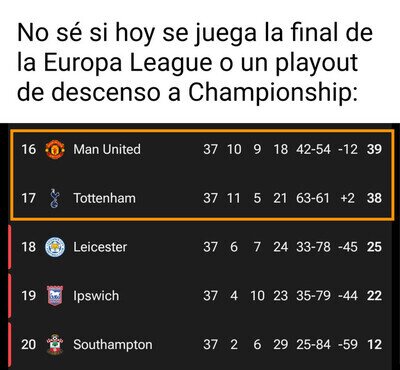Open the Tottenham team name
Image resolution: width=400 pixels, height=370 pixels.
tap(104, 198)
